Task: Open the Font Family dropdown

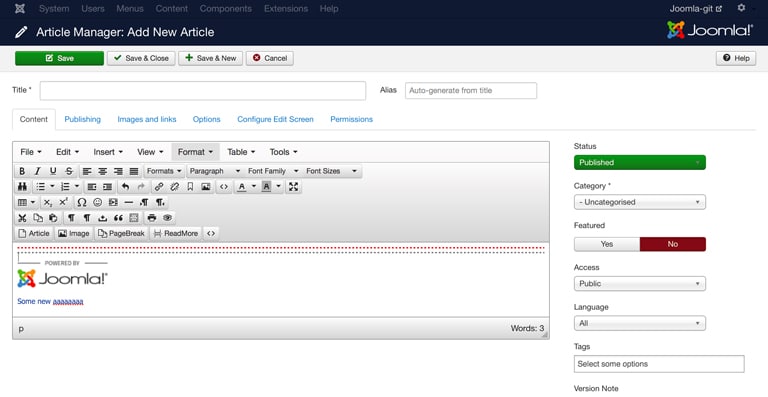Action: [x=273, y=171]
